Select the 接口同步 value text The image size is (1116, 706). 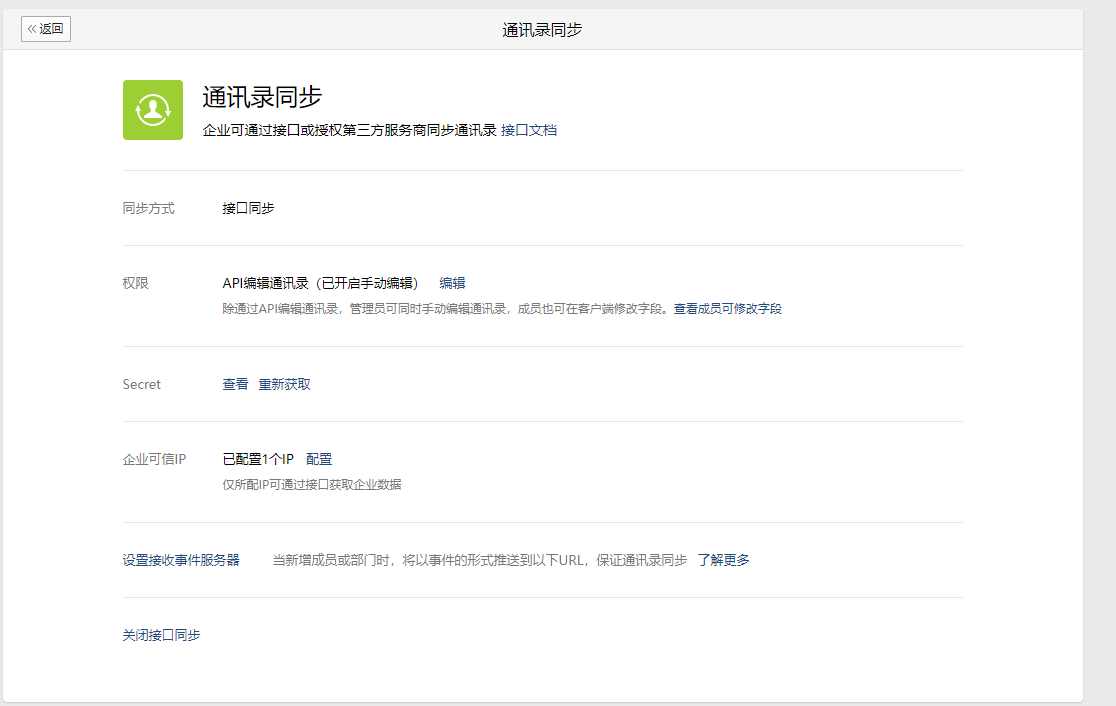tap(248, 209)
